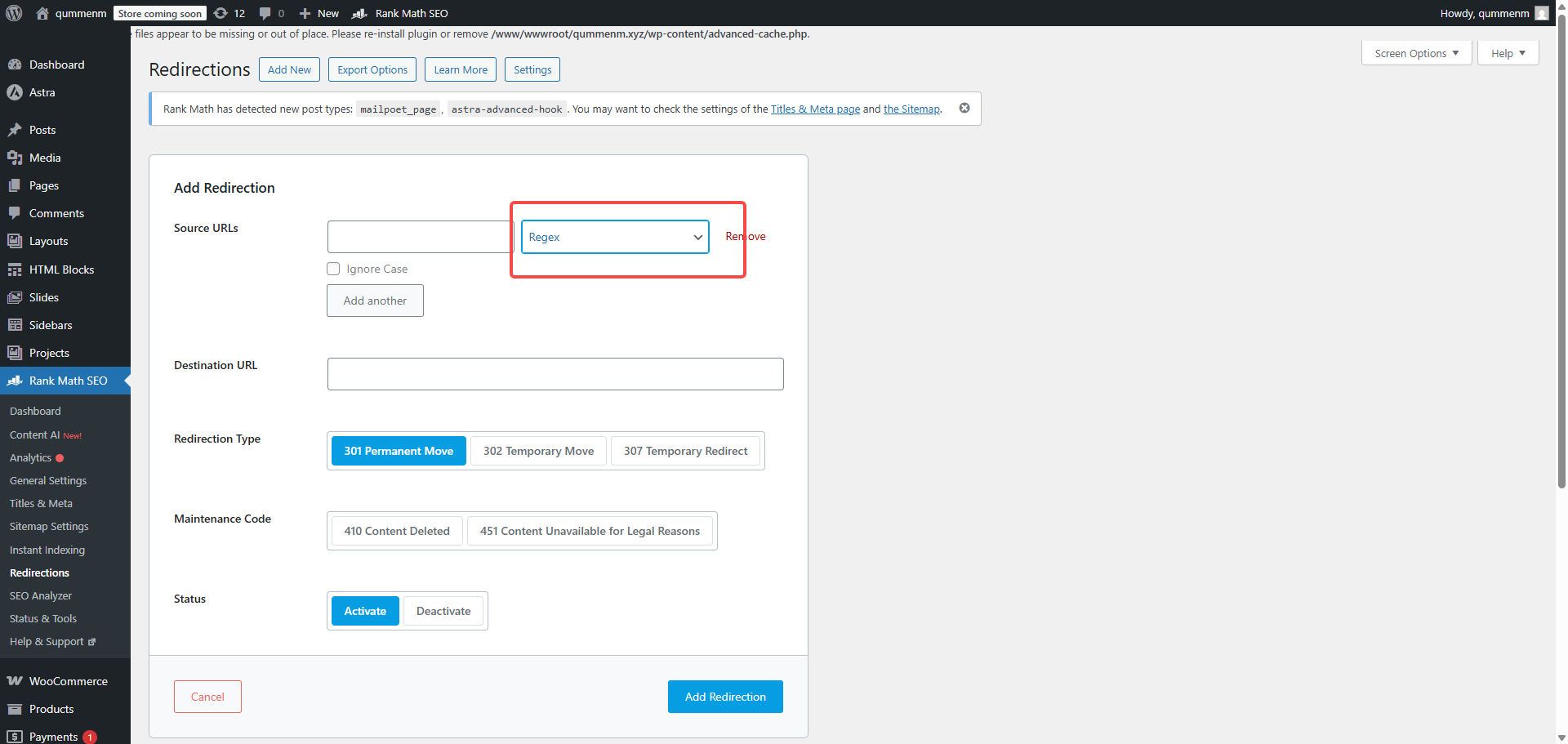
Task: Expand the Help panel
Action: point(1508,53)
